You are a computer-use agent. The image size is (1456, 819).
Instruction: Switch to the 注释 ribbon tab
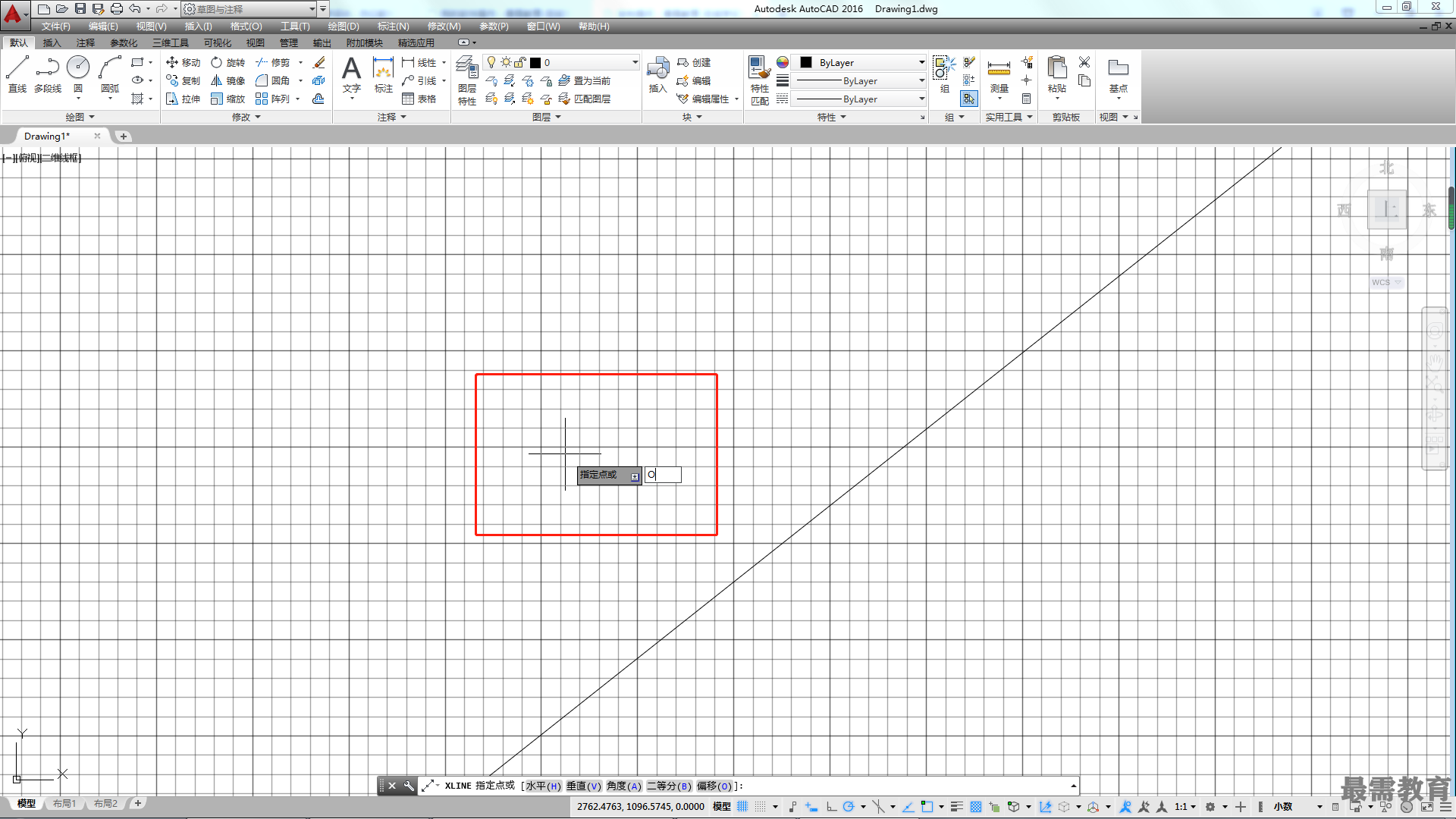point(85,42)
